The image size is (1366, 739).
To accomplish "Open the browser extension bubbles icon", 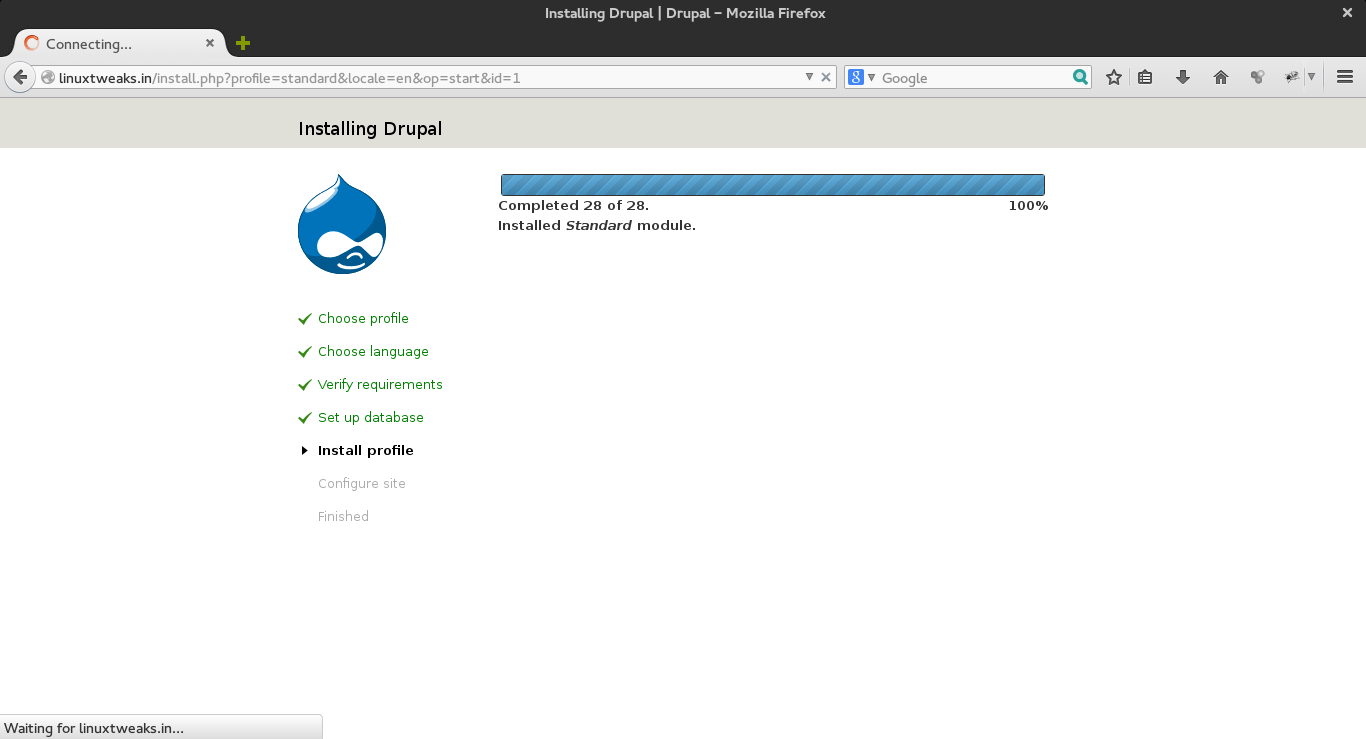I will coord(1257,76).
